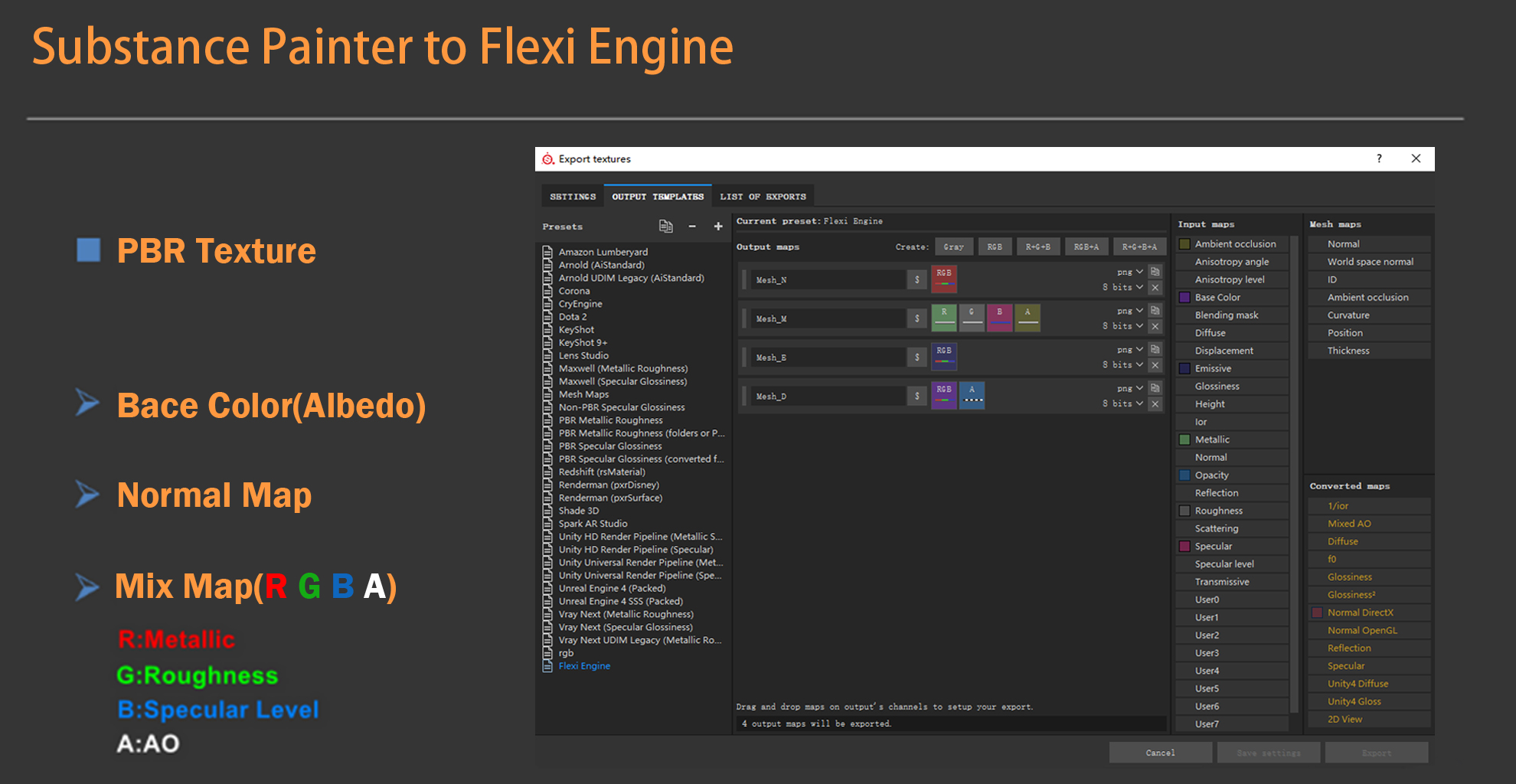This screenshot has width=1516, height=784.
Task: Duplicate the Mesh_D output map via copy icon
Action: click(1155, 388)
